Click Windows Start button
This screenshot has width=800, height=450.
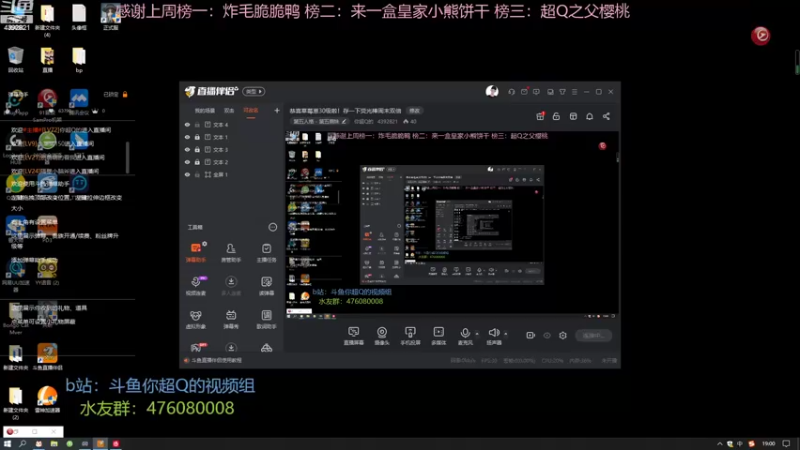[x=7, y=444]
